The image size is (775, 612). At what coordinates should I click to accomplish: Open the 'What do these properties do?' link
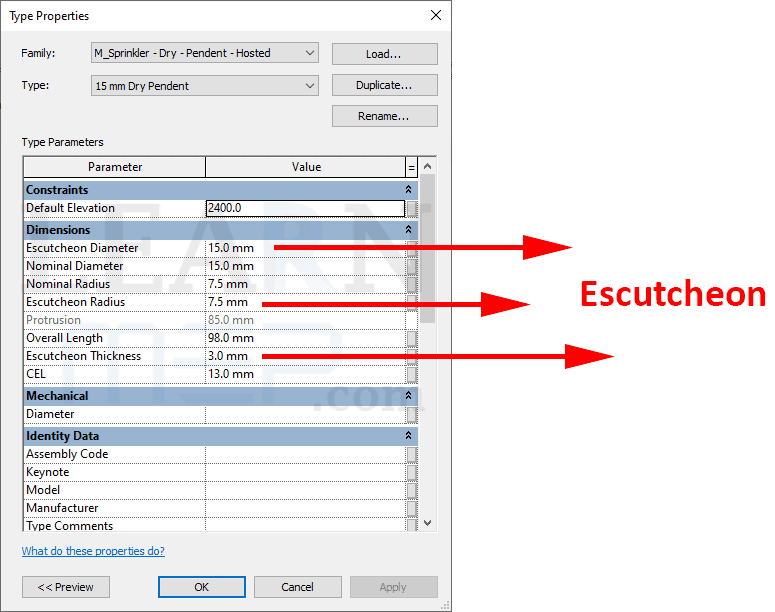[93, 551]
